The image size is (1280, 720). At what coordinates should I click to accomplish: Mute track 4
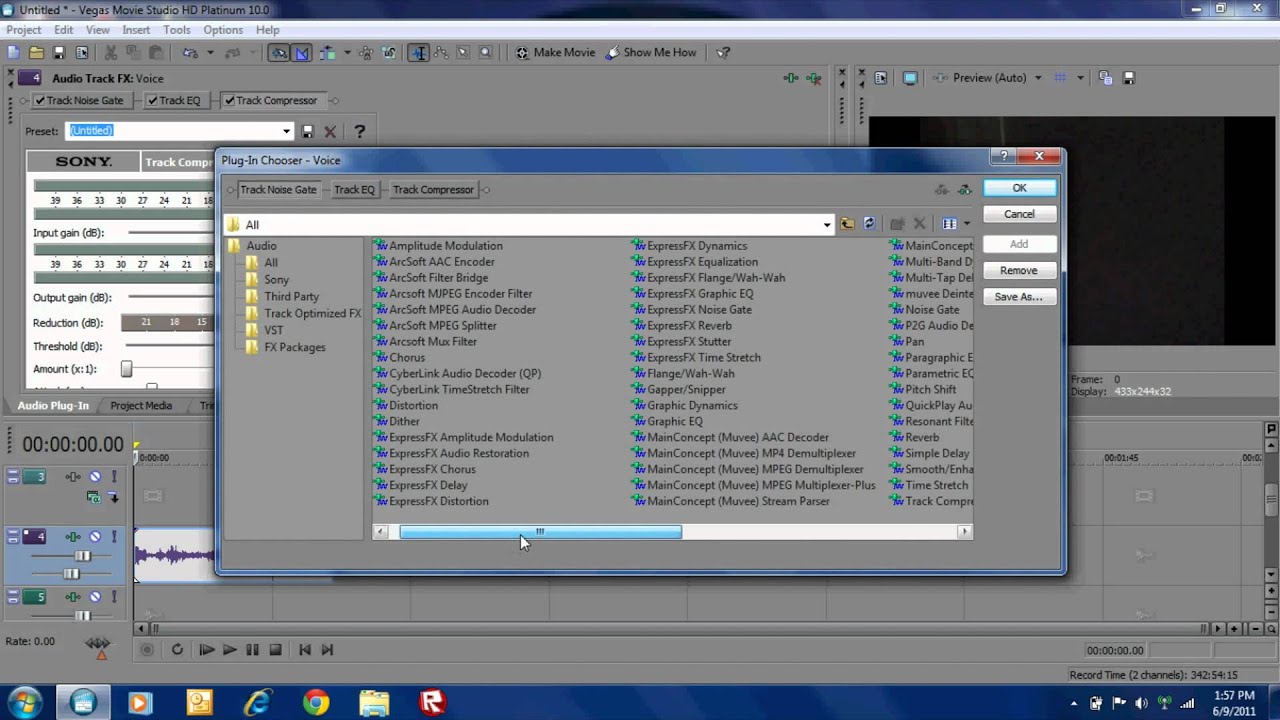[x=95, y=536]
